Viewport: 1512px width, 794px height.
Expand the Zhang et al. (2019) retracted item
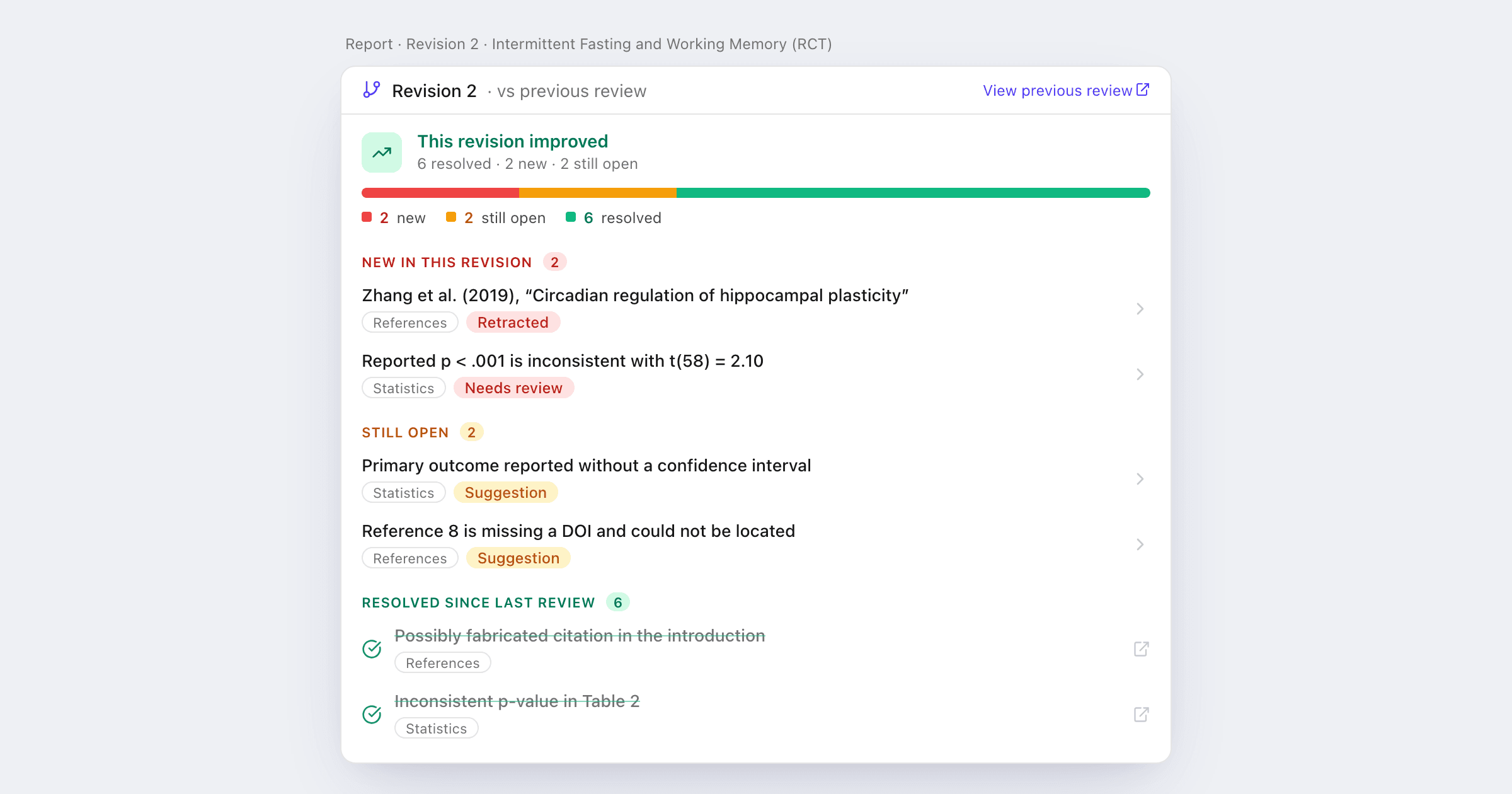[1140, 309]
